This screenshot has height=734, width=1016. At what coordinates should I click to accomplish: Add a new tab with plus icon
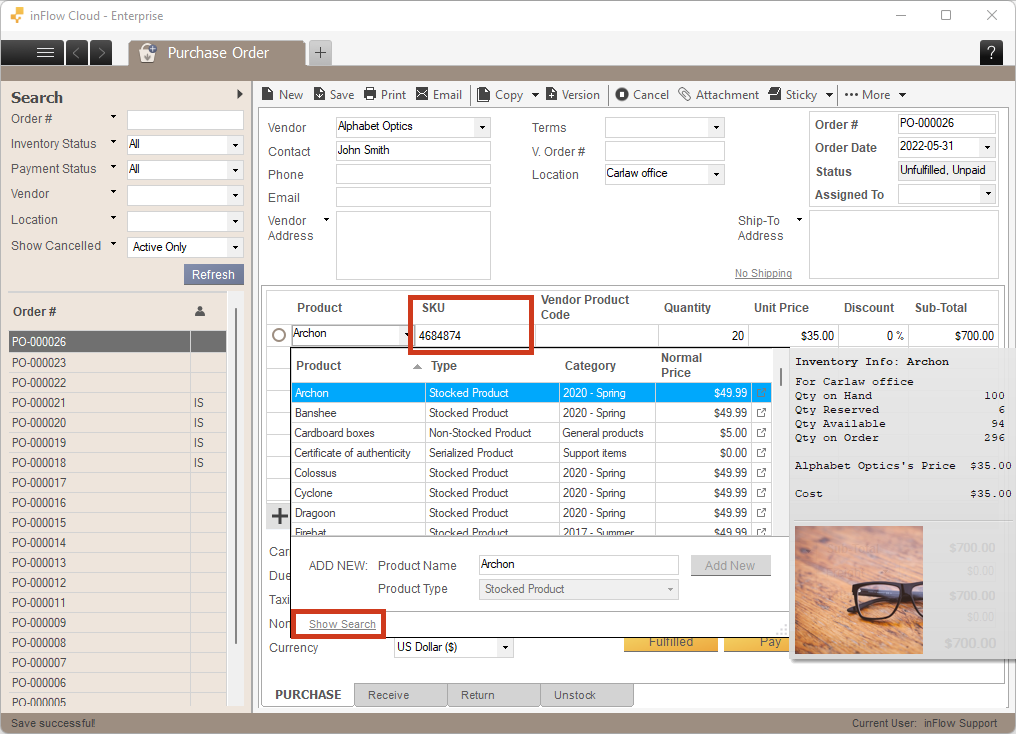319,53
